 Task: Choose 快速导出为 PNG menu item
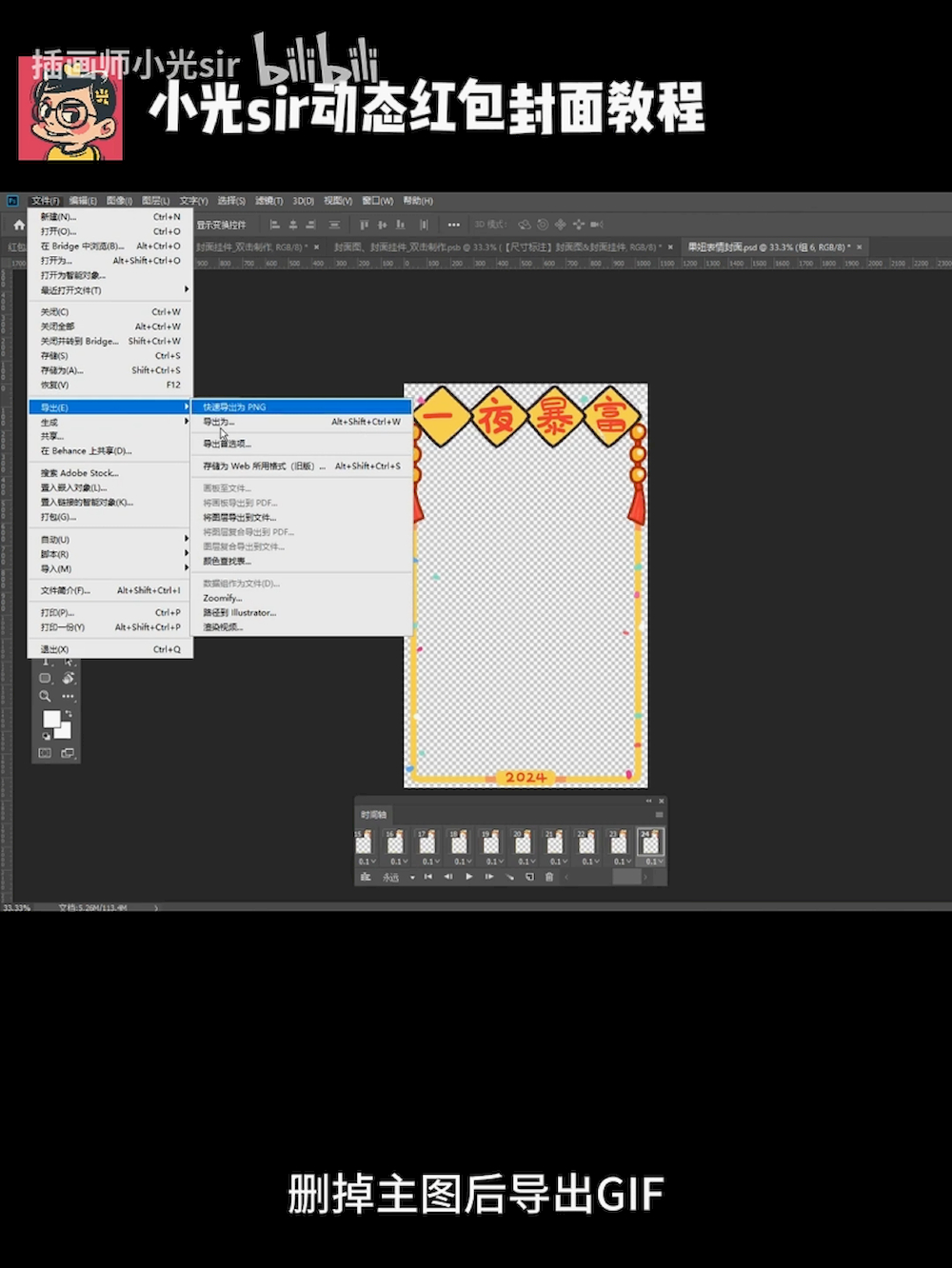click(234, 407)
